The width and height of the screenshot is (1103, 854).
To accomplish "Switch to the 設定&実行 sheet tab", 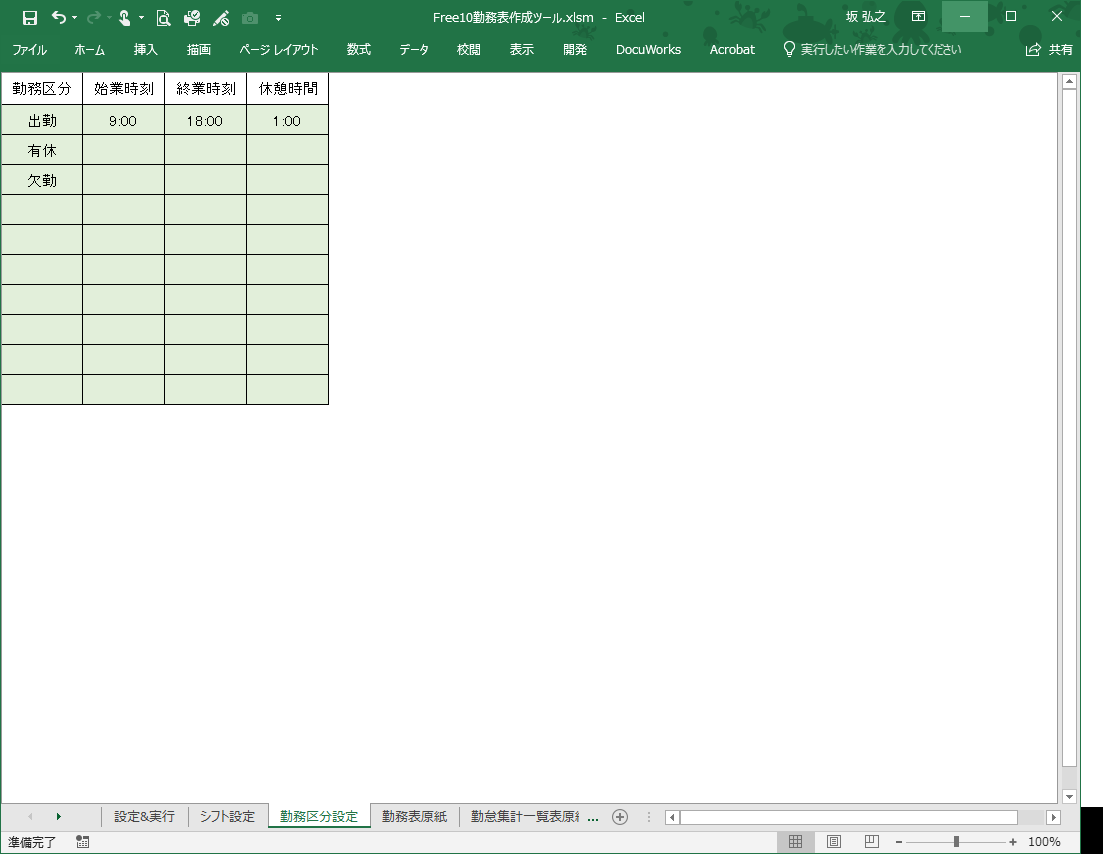I will click(x=144, y=816).
